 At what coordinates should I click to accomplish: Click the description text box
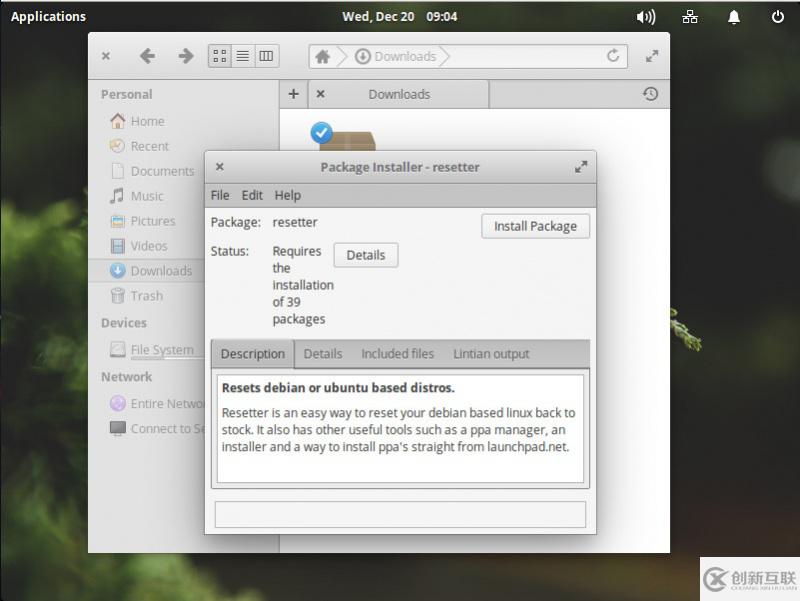400,429
